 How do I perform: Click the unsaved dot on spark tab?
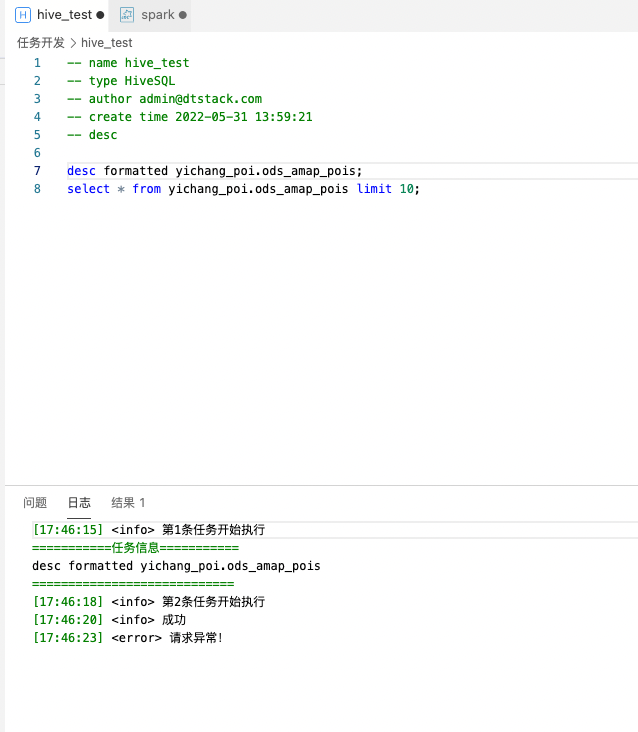182,15
